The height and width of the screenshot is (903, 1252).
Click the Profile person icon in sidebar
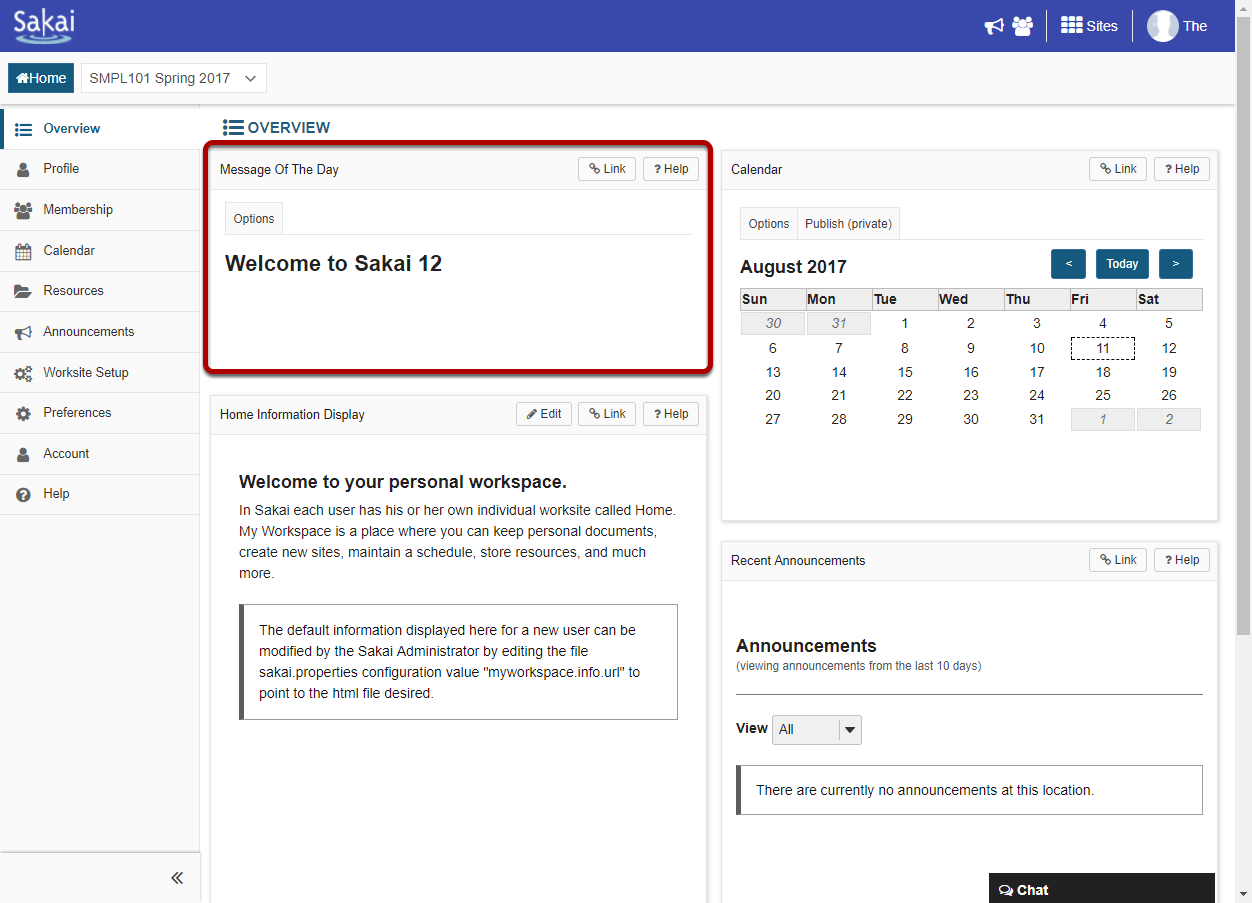coord(23,170)
